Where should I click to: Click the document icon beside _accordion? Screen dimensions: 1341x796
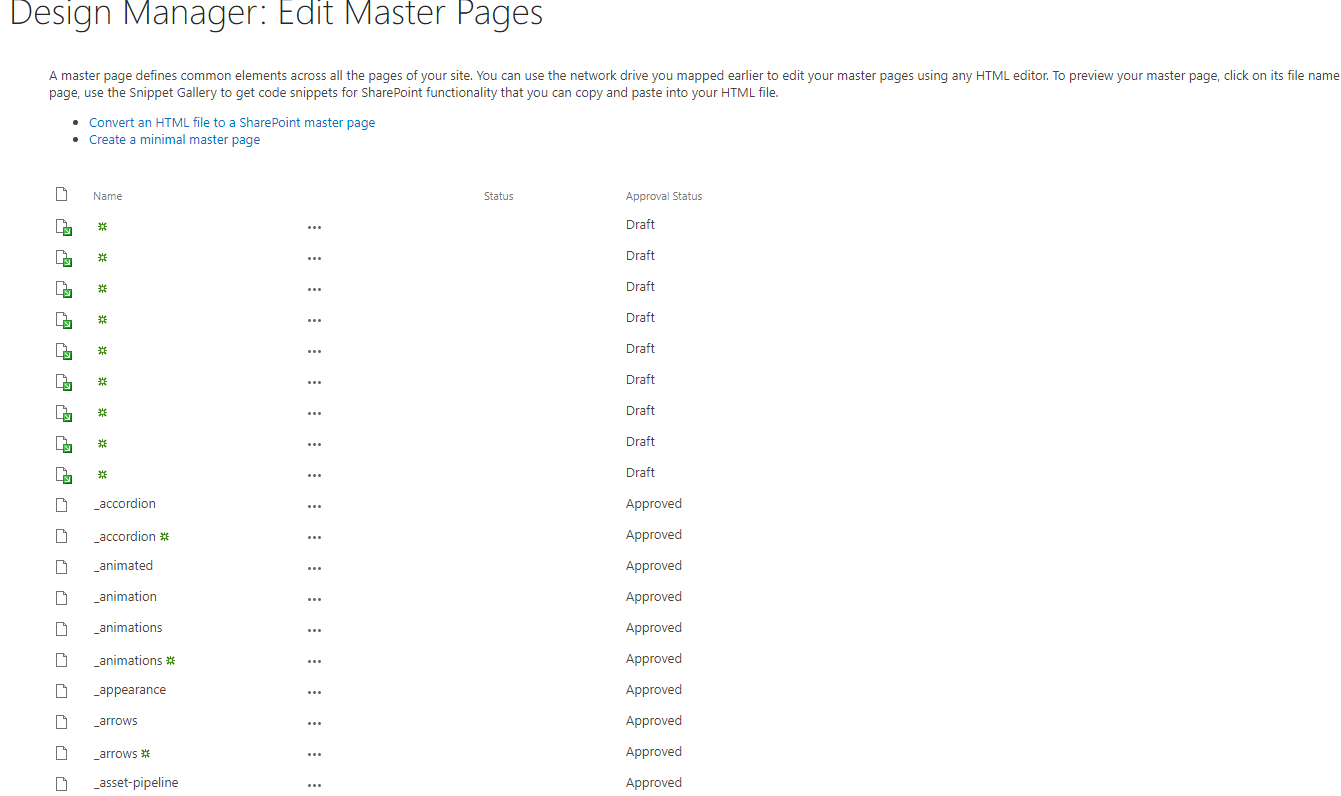click(61, 504)
